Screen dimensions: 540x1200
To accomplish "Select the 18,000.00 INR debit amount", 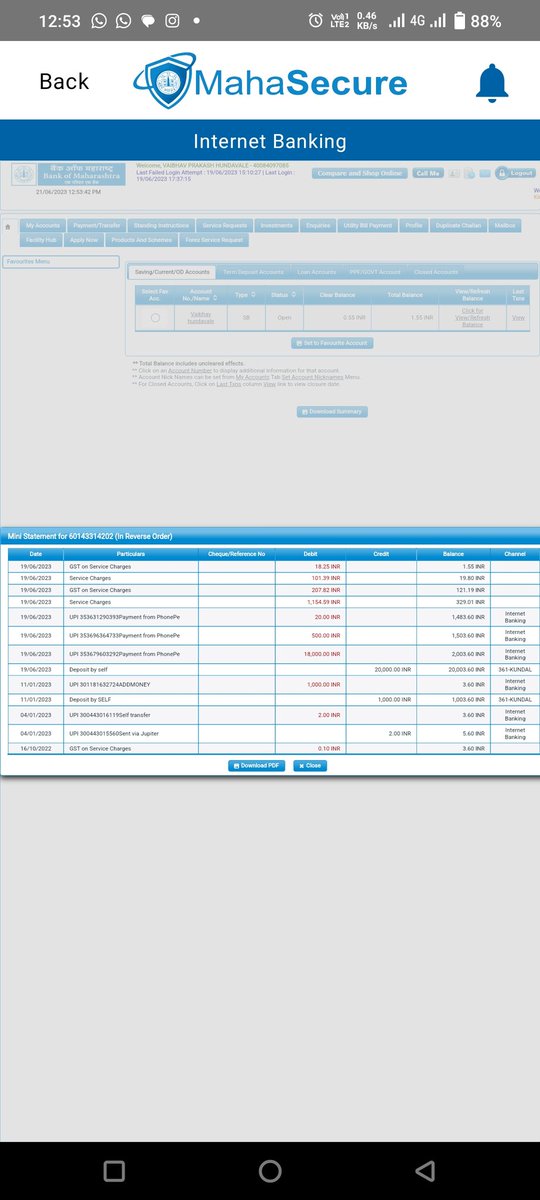I will click(x=320, y=654).
